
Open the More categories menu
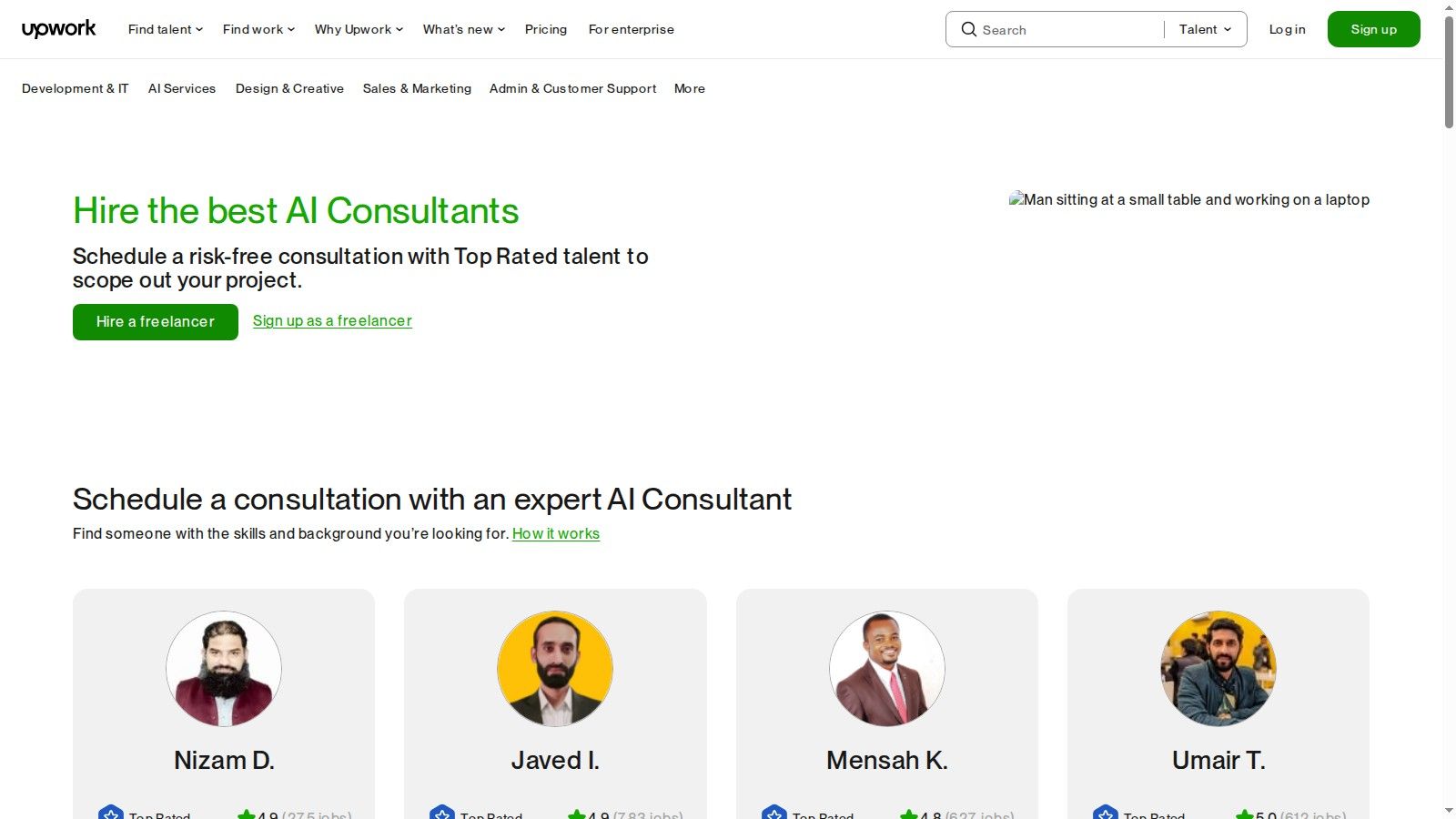689,88
